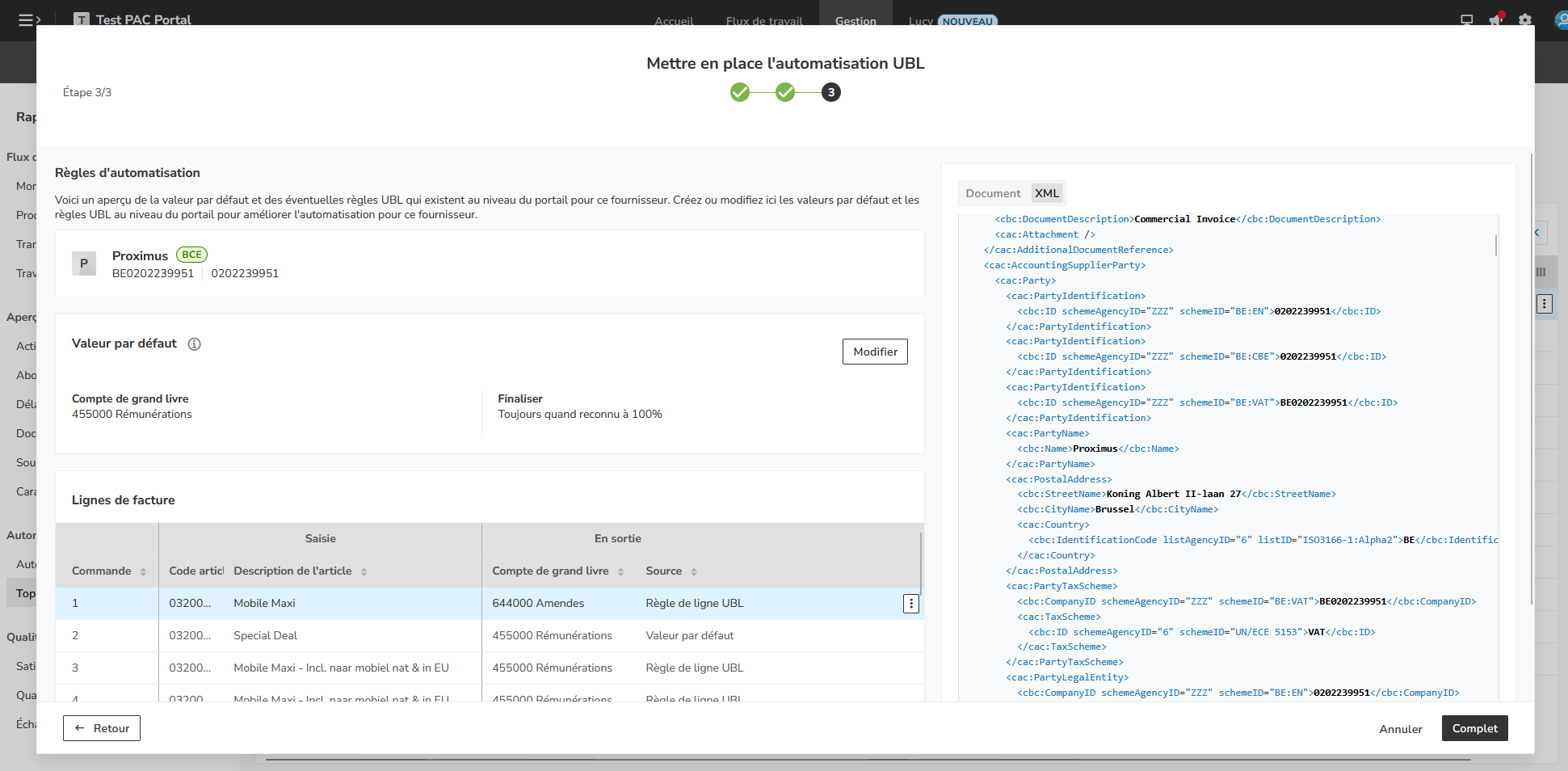Click the StreetName Koning Albert II-laan XML line

[1176, 494]
